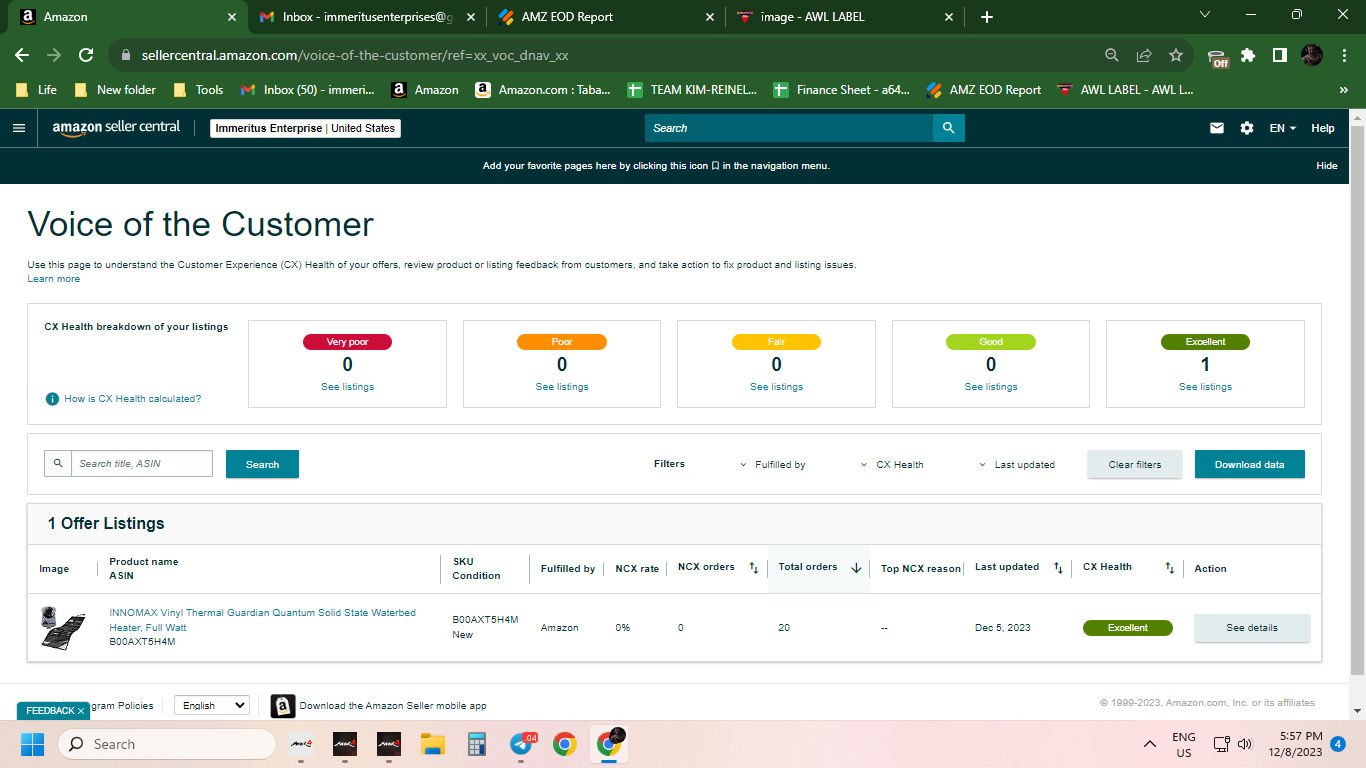Click the Download data button
Screen dimensions: 1366x768
click(1250, 464)
